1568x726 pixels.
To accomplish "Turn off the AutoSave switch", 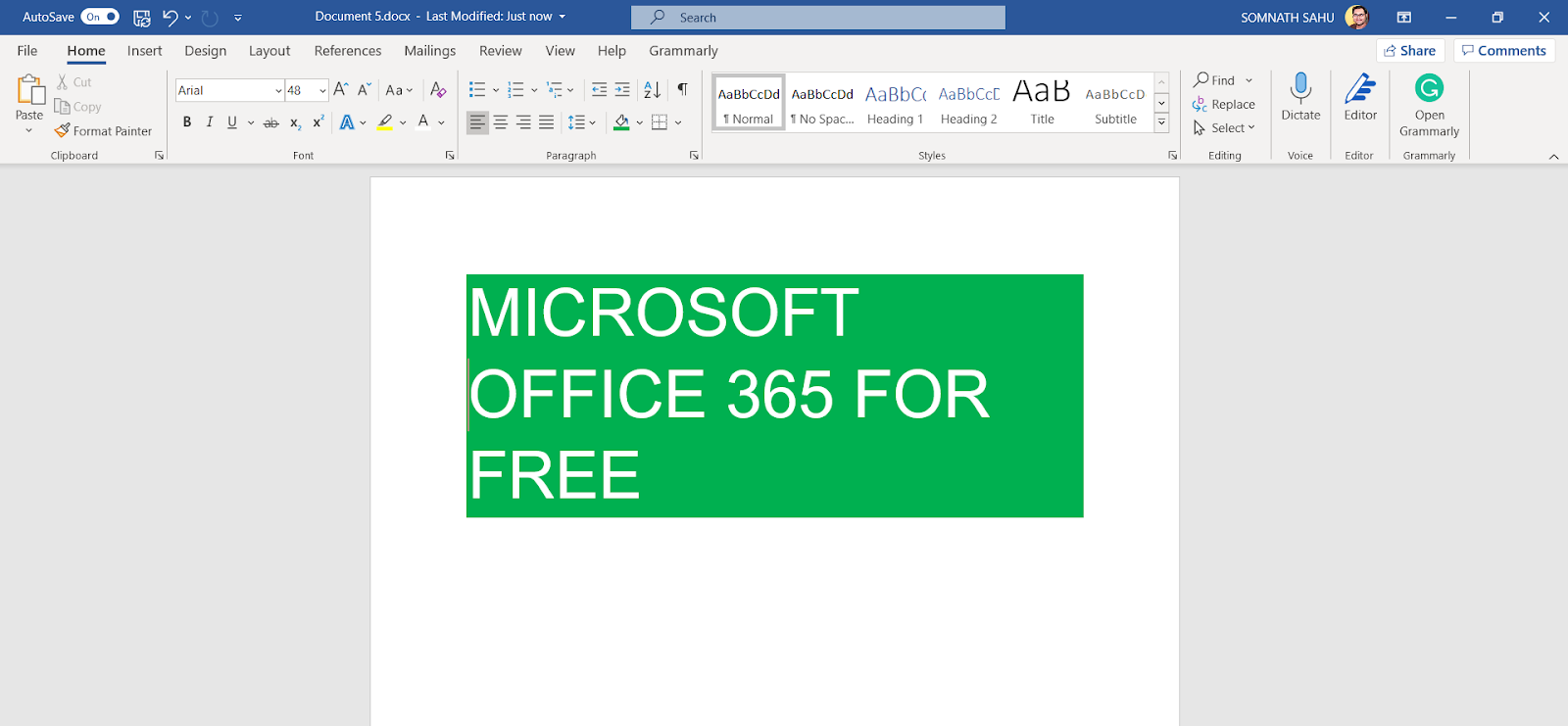I will 100,17.
